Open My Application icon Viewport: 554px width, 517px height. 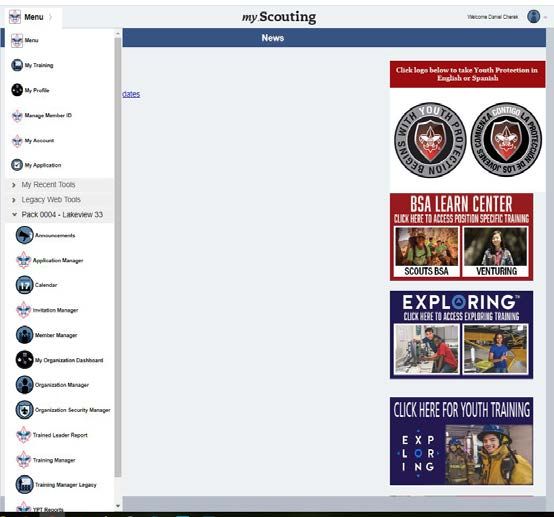(x=17, y=165)
